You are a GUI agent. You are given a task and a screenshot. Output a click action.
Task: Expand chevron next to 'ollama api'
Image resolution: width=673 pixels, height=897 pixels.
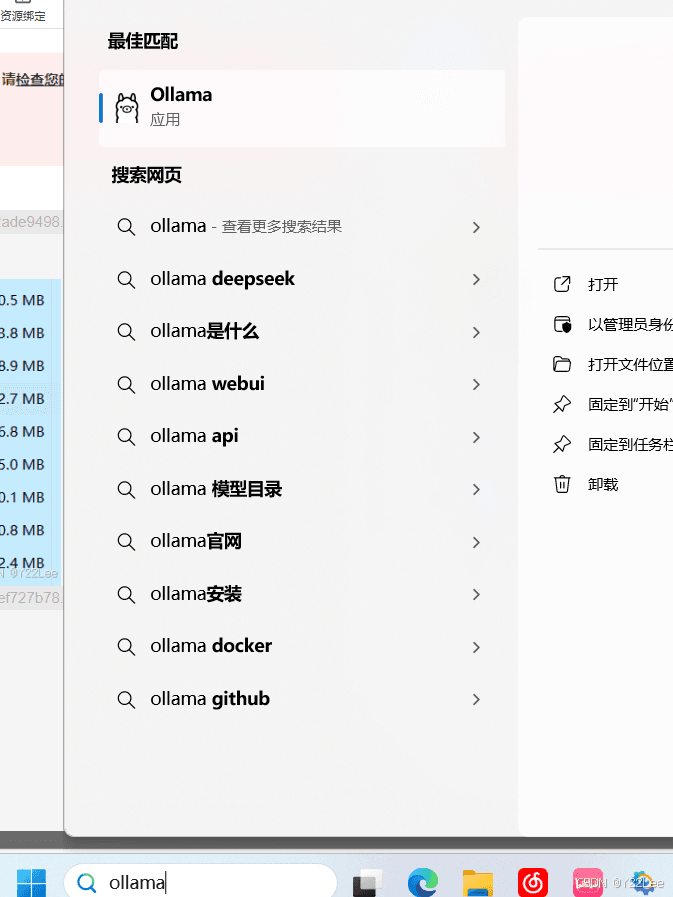coord(476,437)
